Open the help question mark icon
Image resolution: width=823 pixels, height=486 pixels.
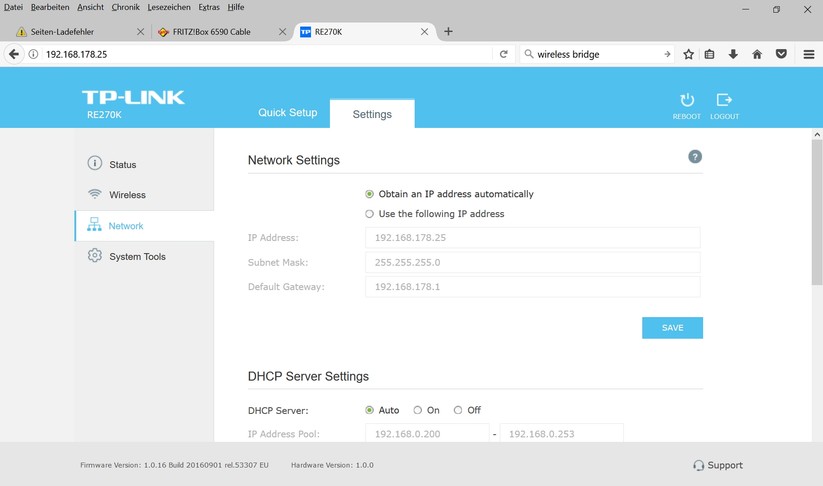695,157
